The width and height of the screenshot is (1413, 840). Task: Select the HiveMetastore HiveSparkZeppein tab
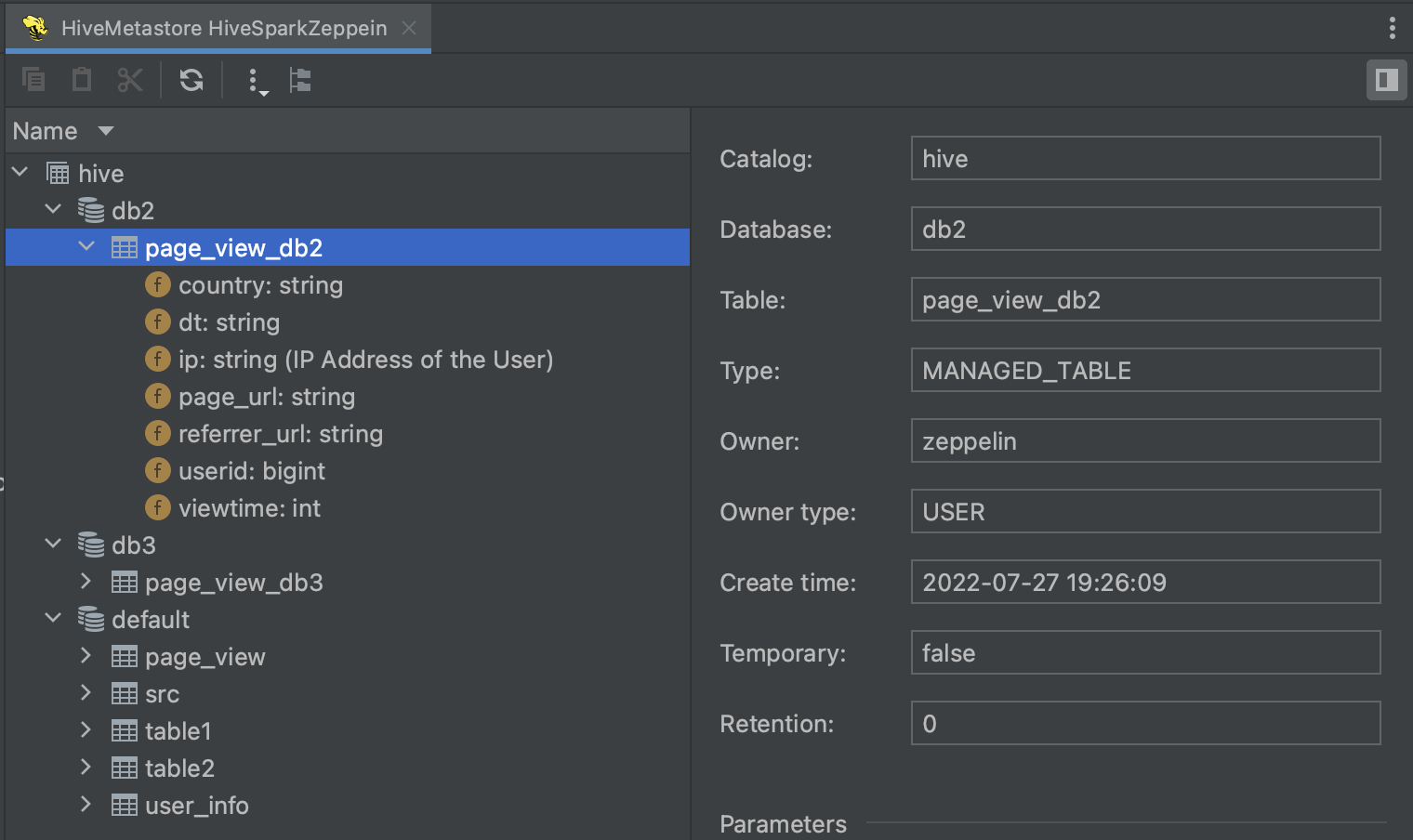coord(223,28)
